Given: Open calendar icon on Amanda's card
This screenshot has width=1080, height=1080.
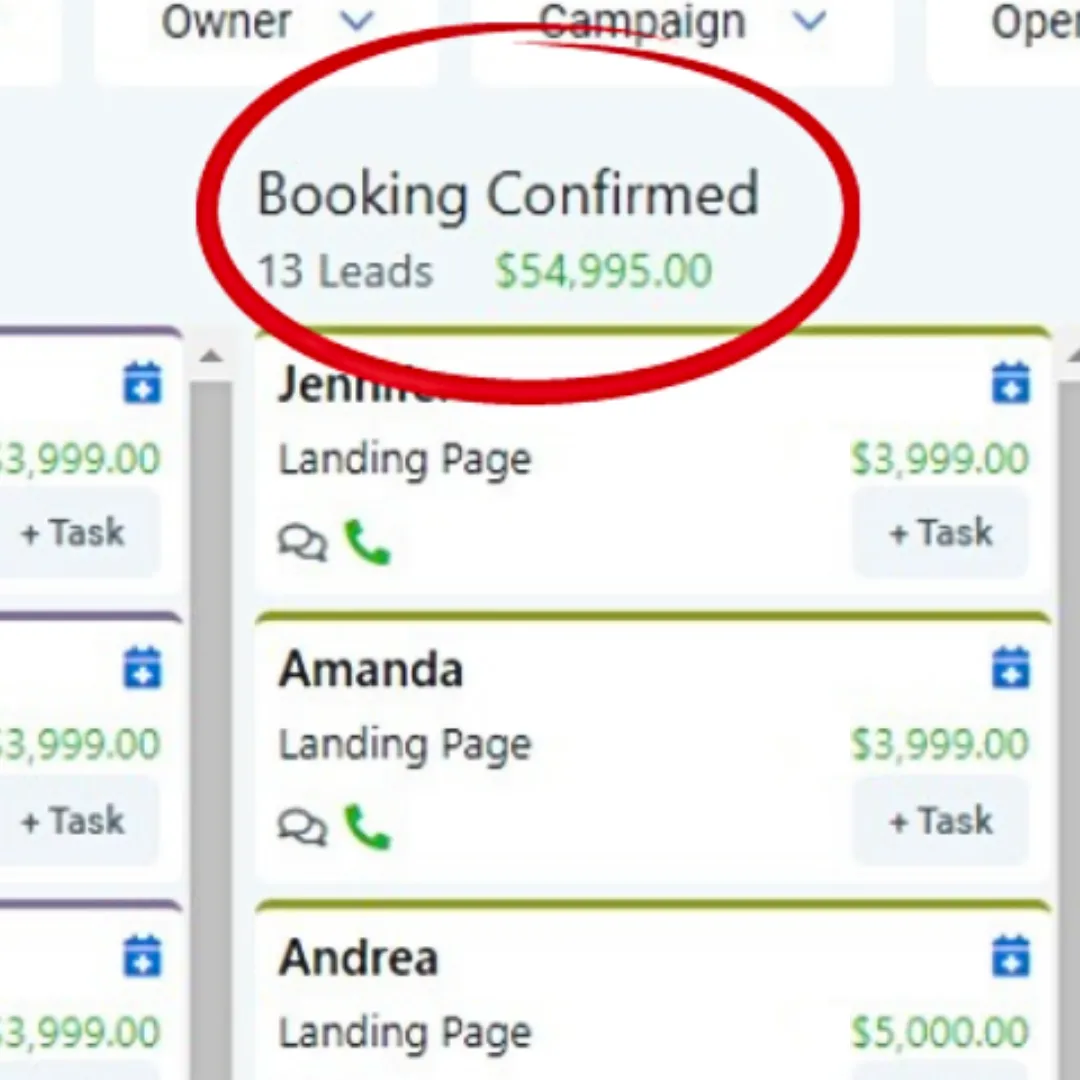Looking at the screenshot, I should pyautogui.click(x=1010, y=667).
